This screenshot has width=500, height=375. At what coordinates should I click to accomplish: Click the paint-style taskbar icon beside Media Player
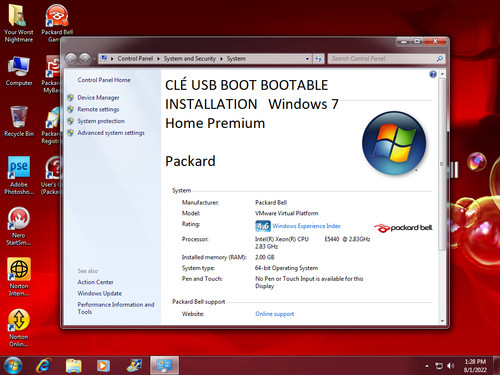134,366
